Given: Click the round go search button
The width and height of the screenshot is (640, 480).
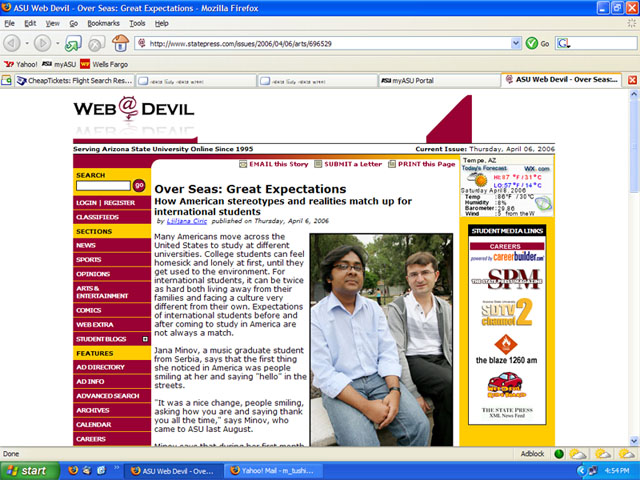Looking at the screenshot, I should click(139, 185).
